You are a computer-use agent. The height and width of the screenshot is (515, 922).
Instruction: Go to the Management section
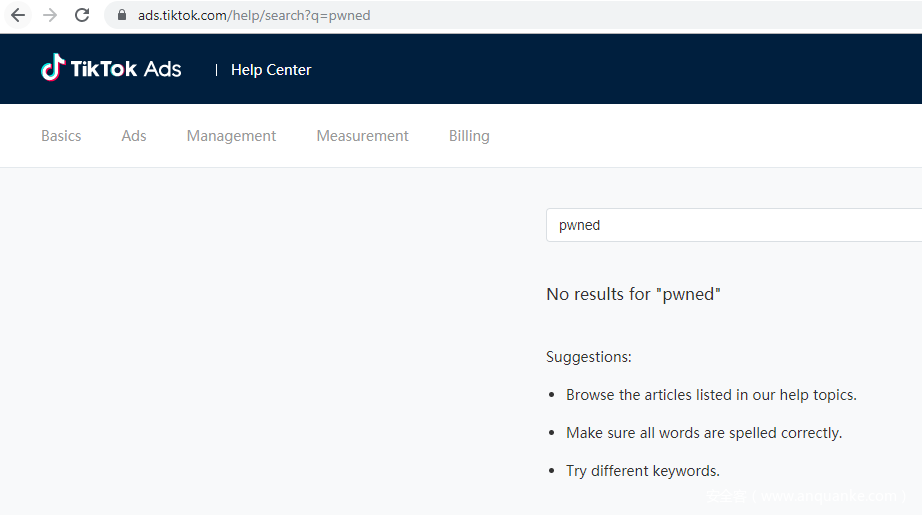point(231,136)
